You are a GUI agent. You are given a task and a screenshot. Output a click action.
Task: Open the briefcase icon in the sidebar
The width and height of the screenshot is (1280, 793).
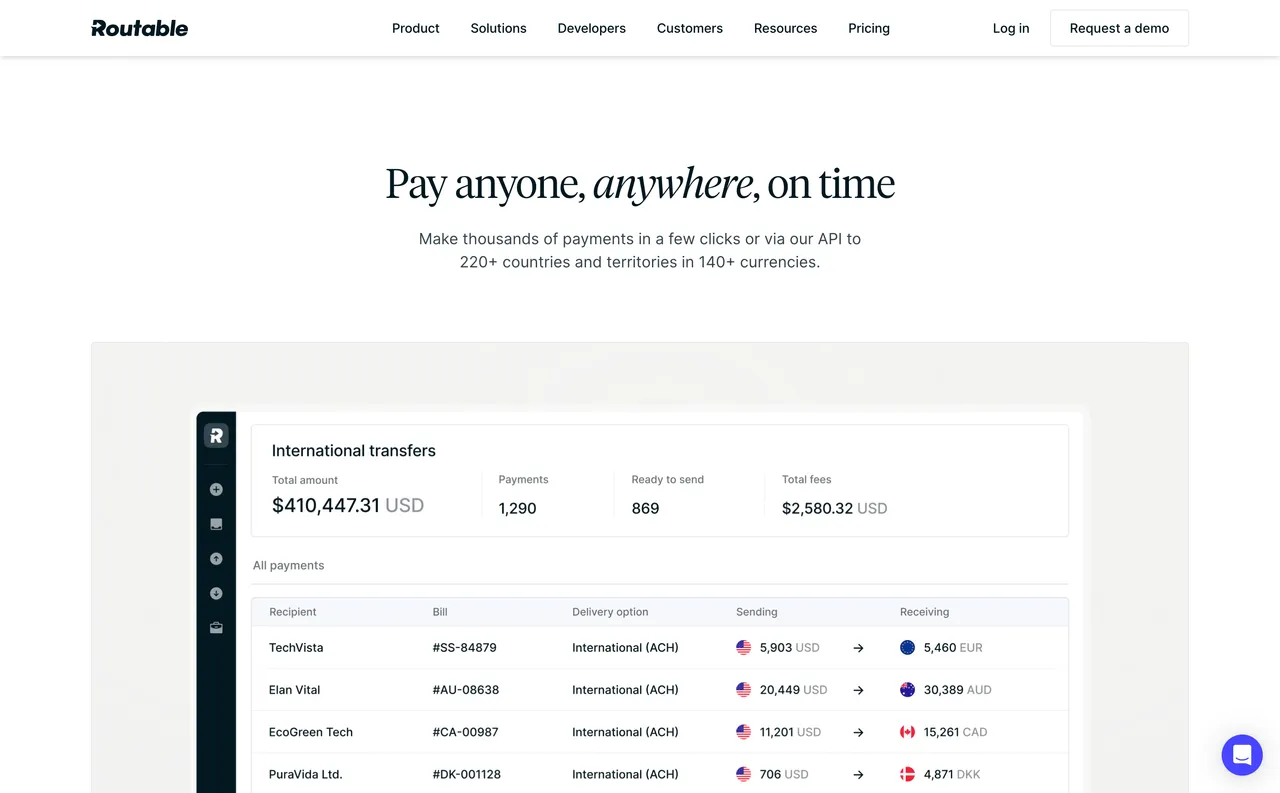[216, 627]
